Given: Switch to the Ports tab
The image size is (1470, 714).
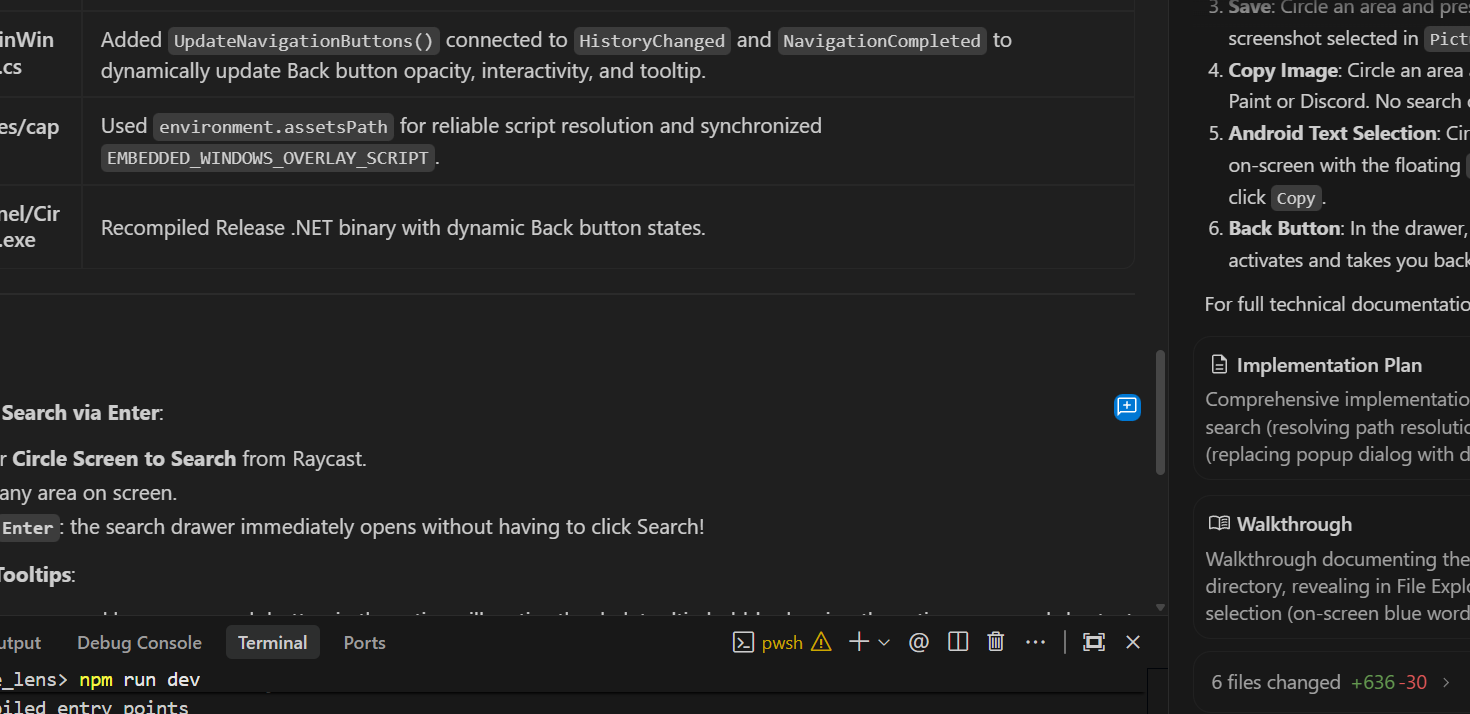Looking at the screenshot, I should point(364,643).
